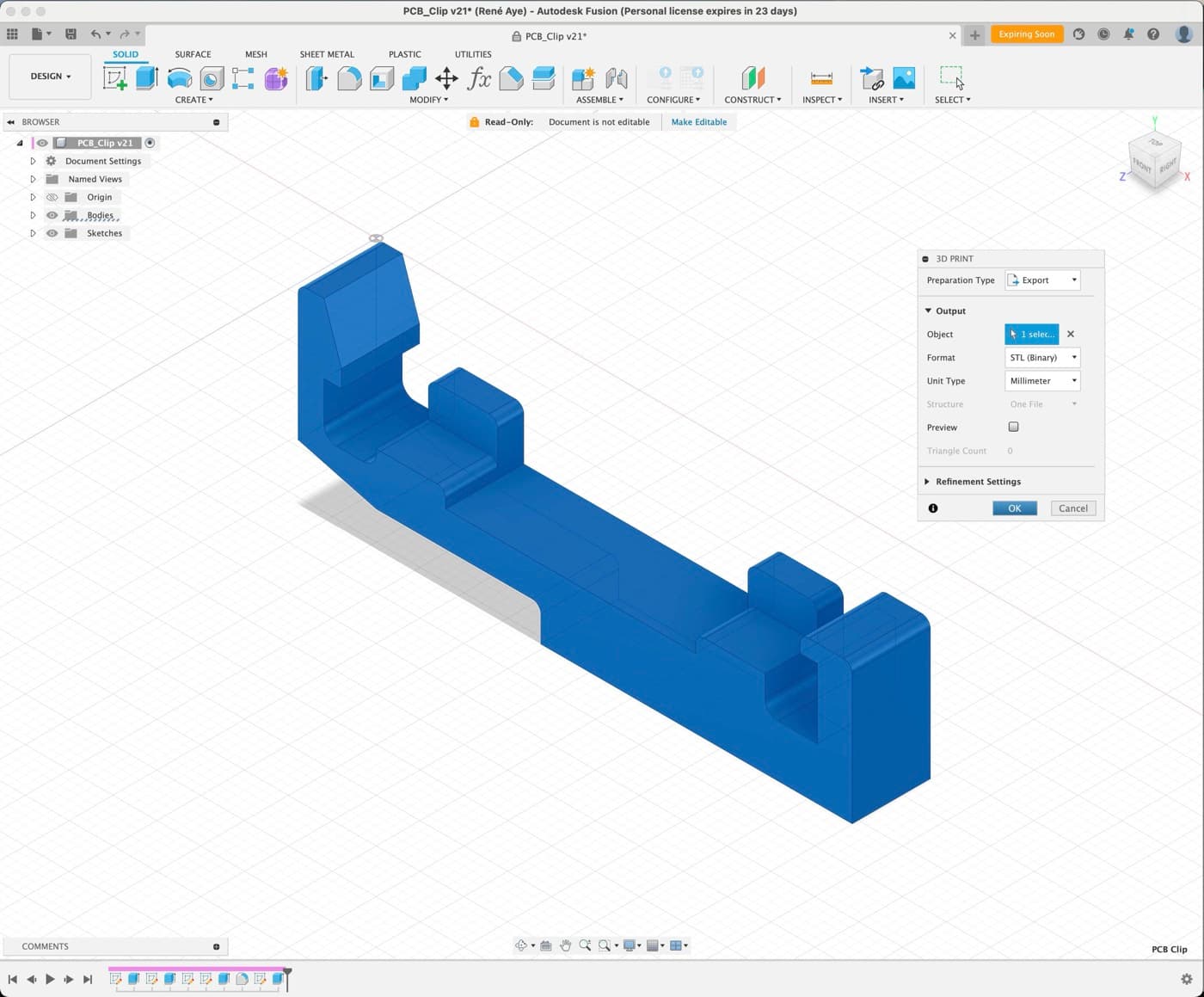Choose the Insert Canvas image icon

(904, 78)
